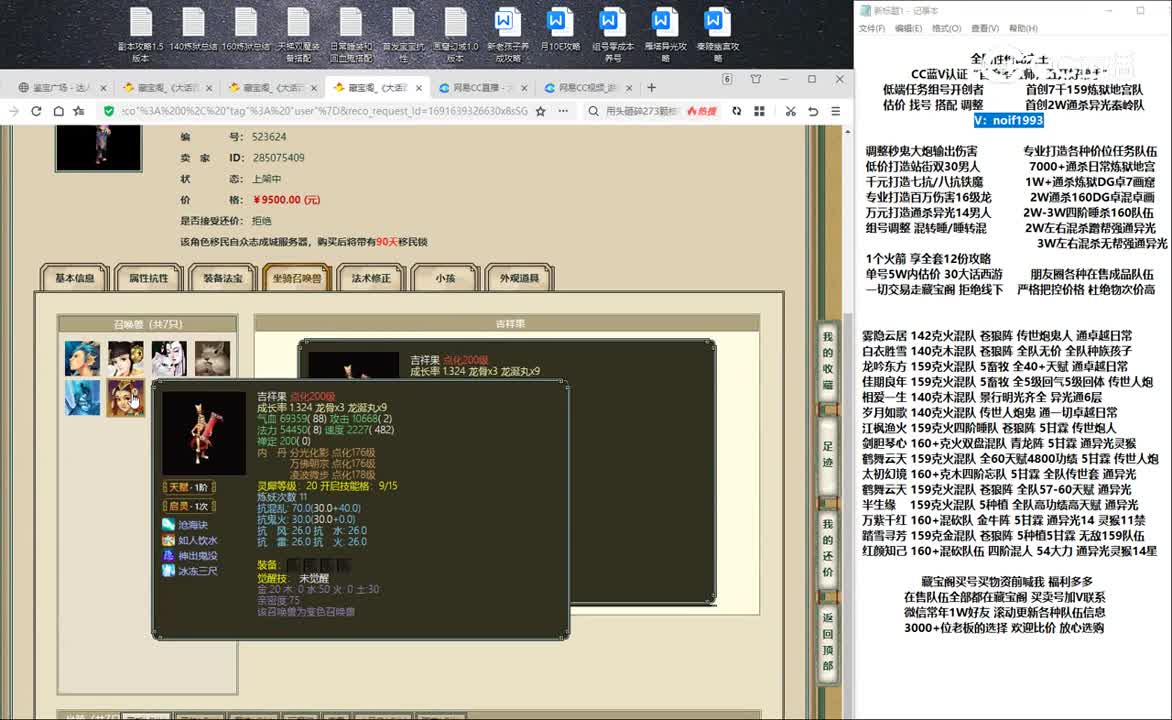
Task: Click the undo arrow toolbar icon
Action: tap(813, 111)
